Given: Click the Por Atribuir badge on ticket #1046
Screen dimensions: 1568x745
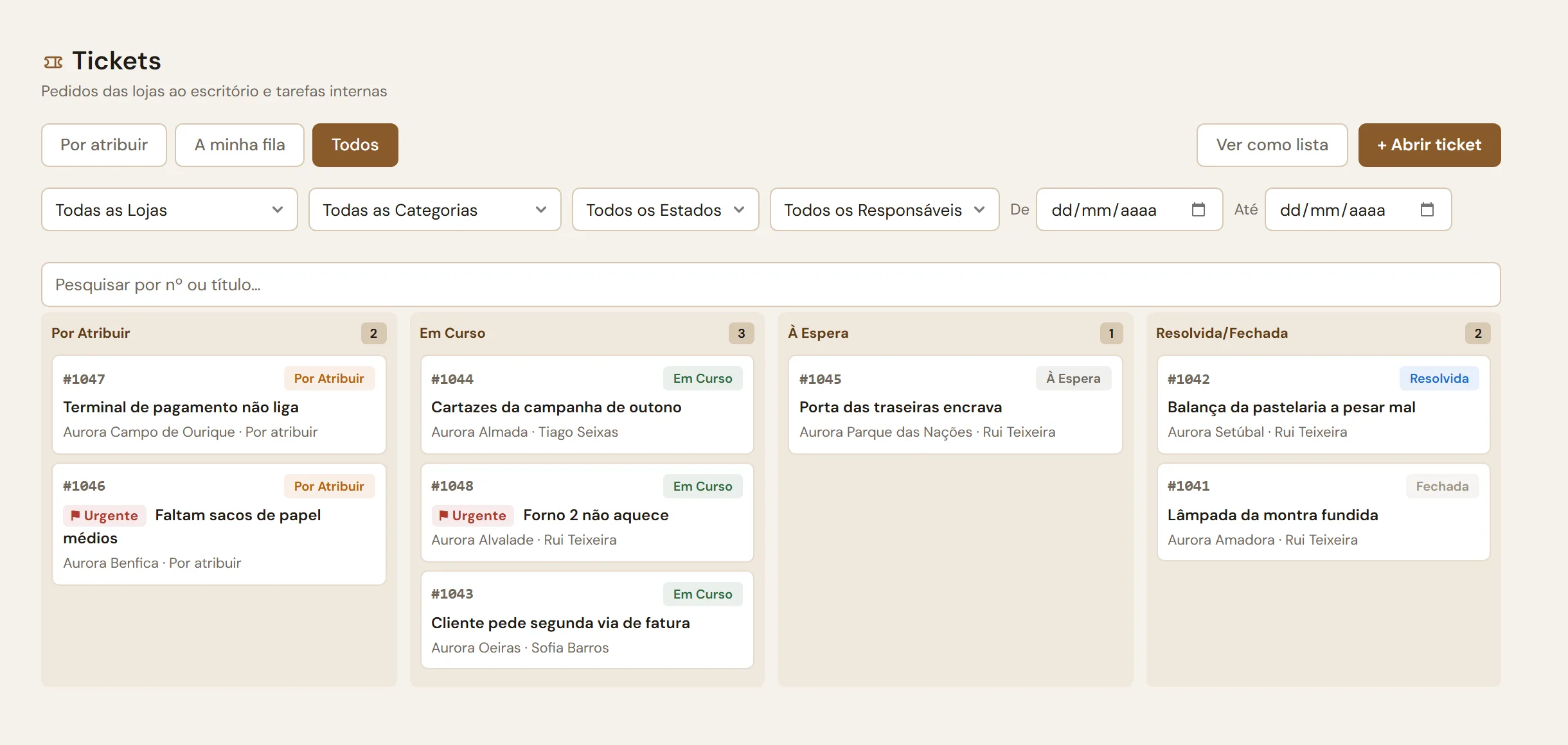Looking at the screenshot, I should [329, 486].
